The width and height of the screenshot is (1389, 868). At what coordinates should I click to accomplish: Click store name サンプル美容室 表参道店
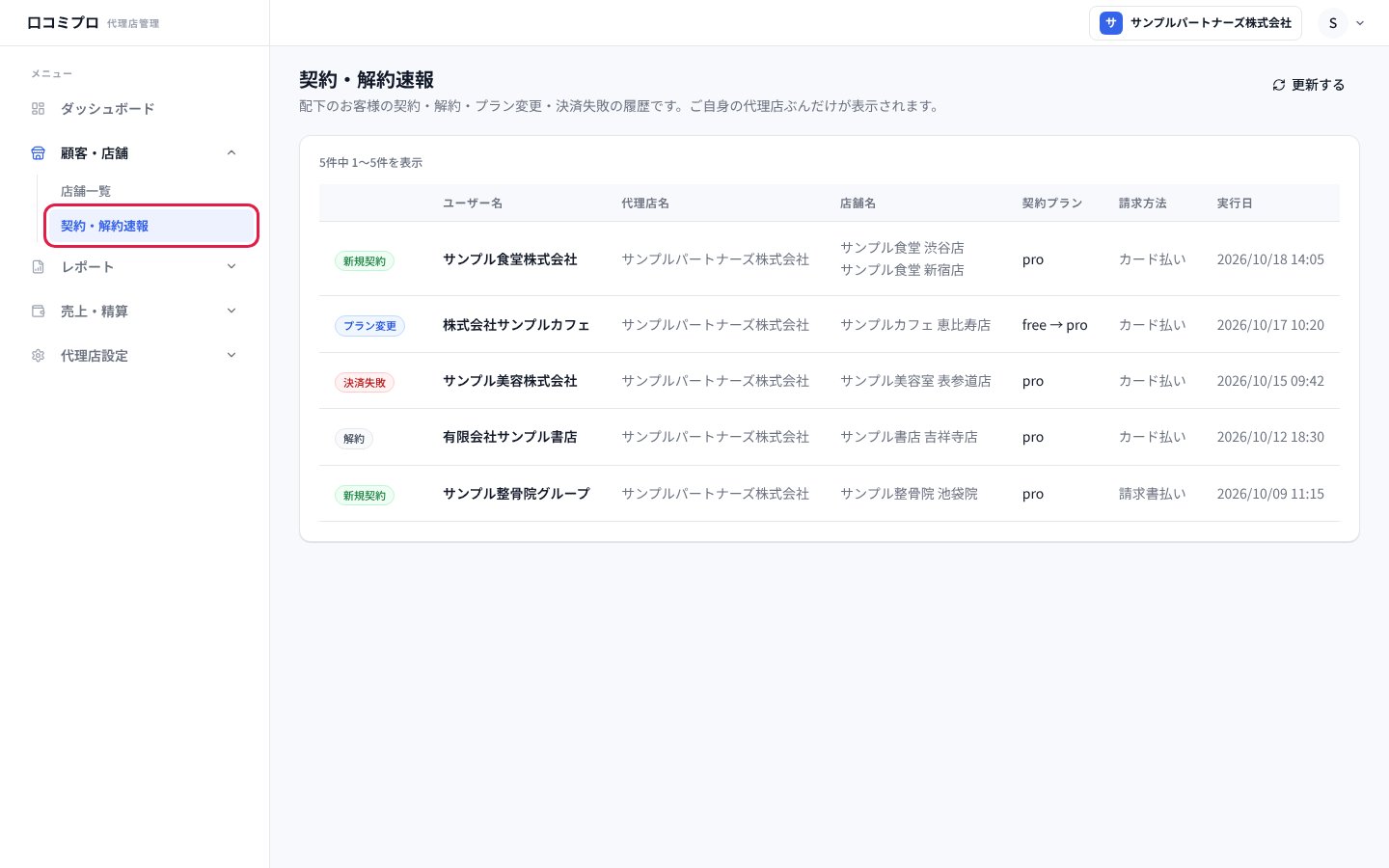915,381
